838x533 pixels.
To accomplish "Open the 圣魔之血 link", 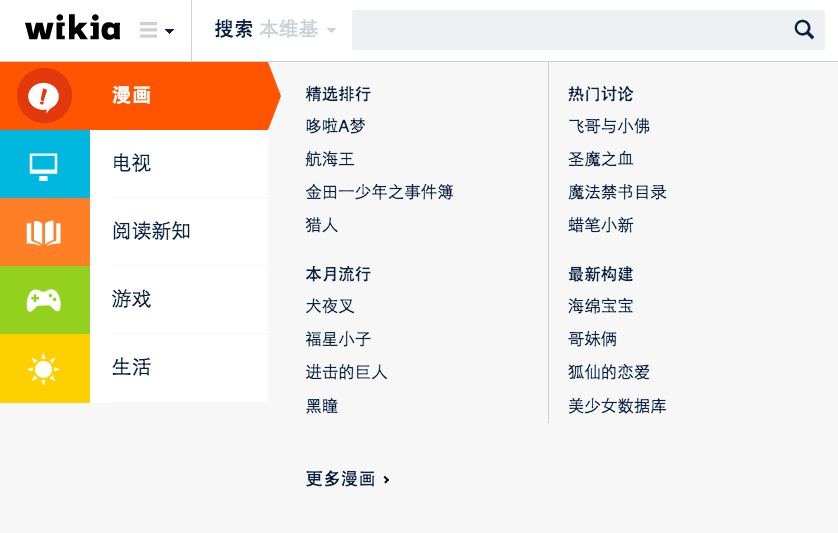I will tap(601, 159).
